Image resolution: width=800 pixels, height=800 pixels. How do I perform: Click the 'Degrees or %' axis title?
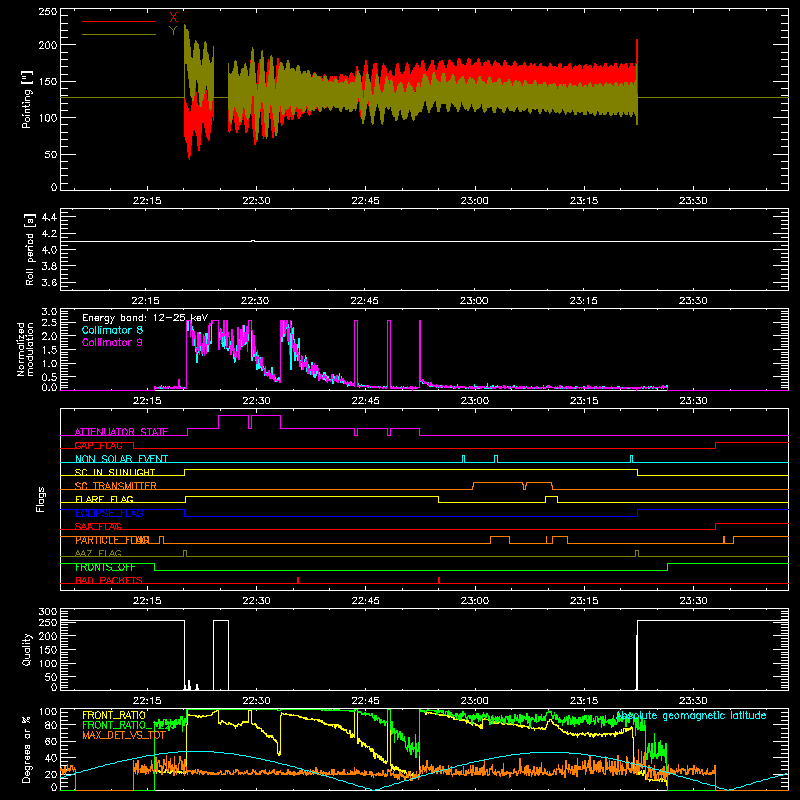pos(27,750)
